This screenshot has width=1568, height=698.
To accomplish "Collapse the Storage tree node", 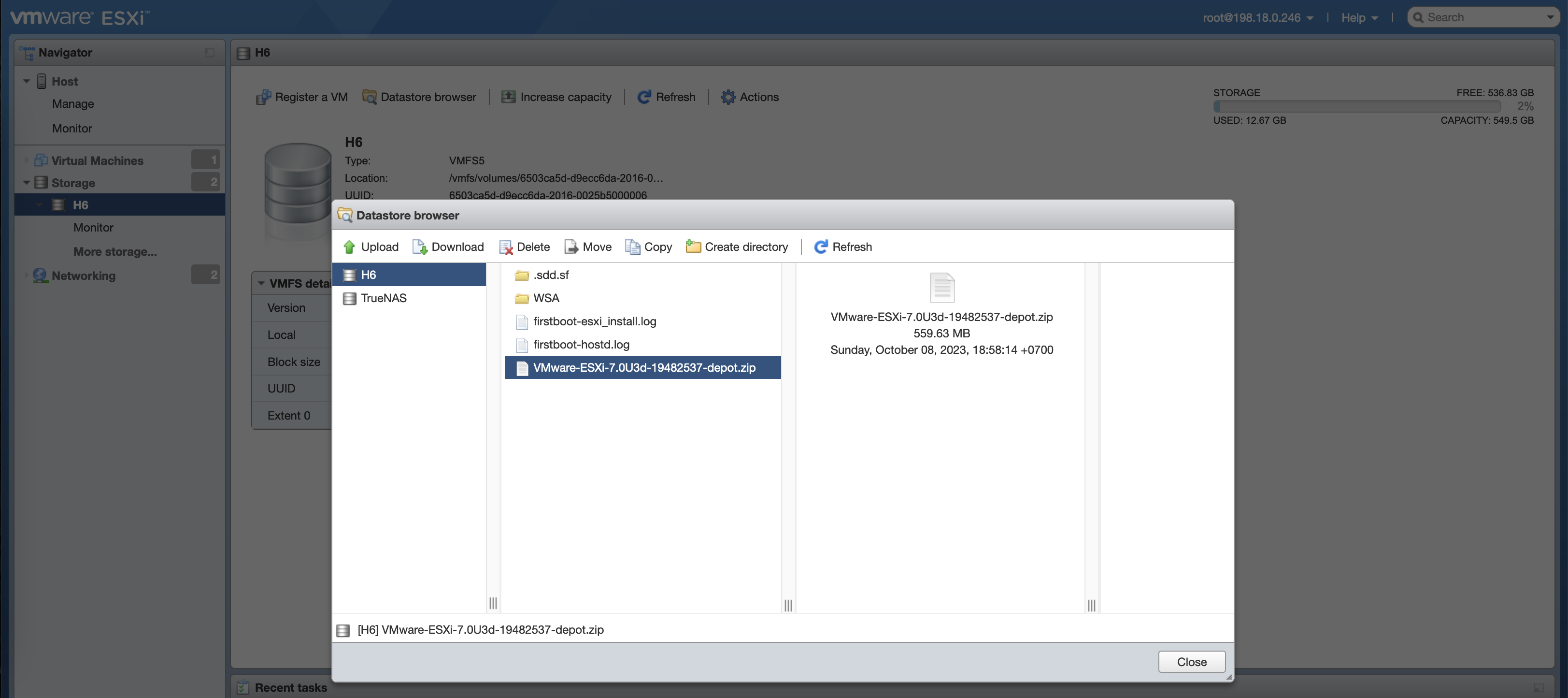I will (26, 183).
